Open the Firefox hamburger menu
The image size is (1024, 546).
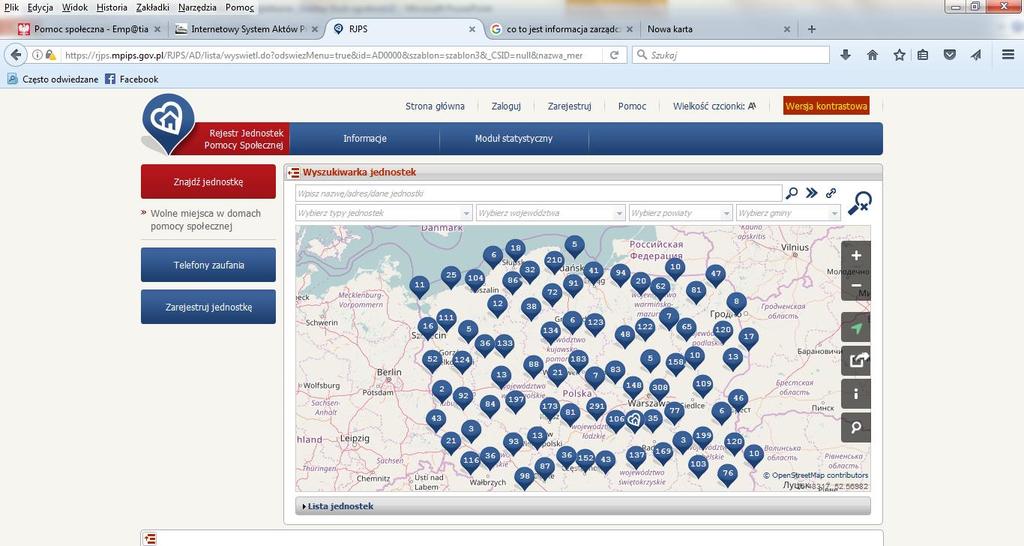[1008, 55]
